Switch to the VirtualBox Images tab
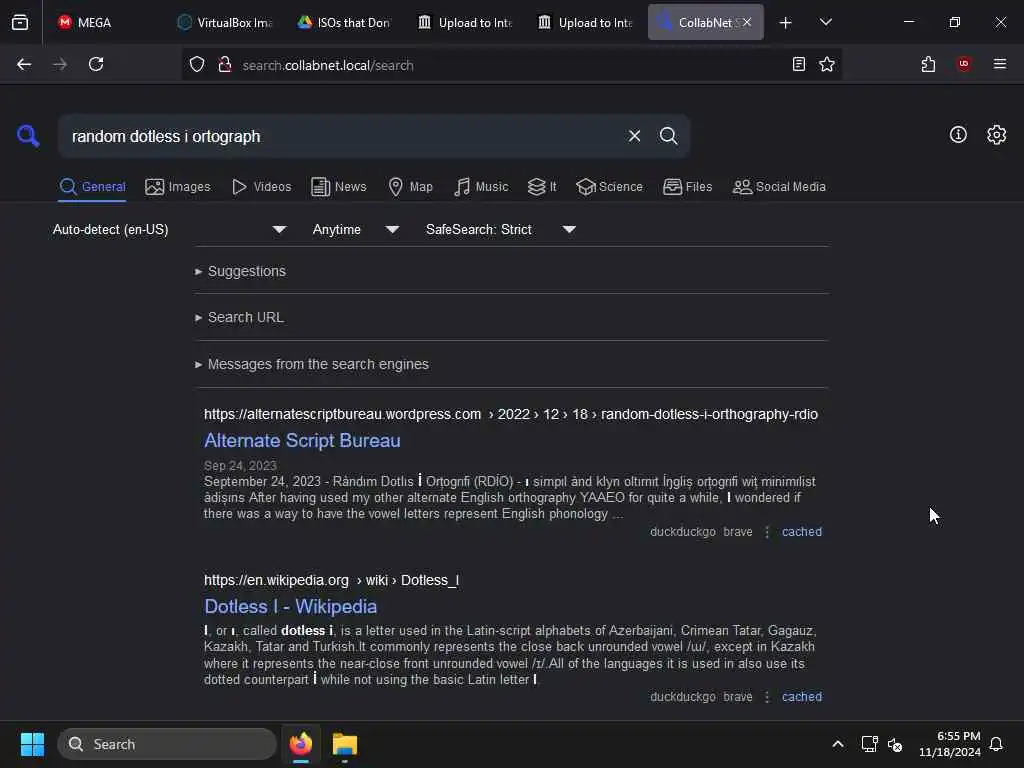 point(225,23)
